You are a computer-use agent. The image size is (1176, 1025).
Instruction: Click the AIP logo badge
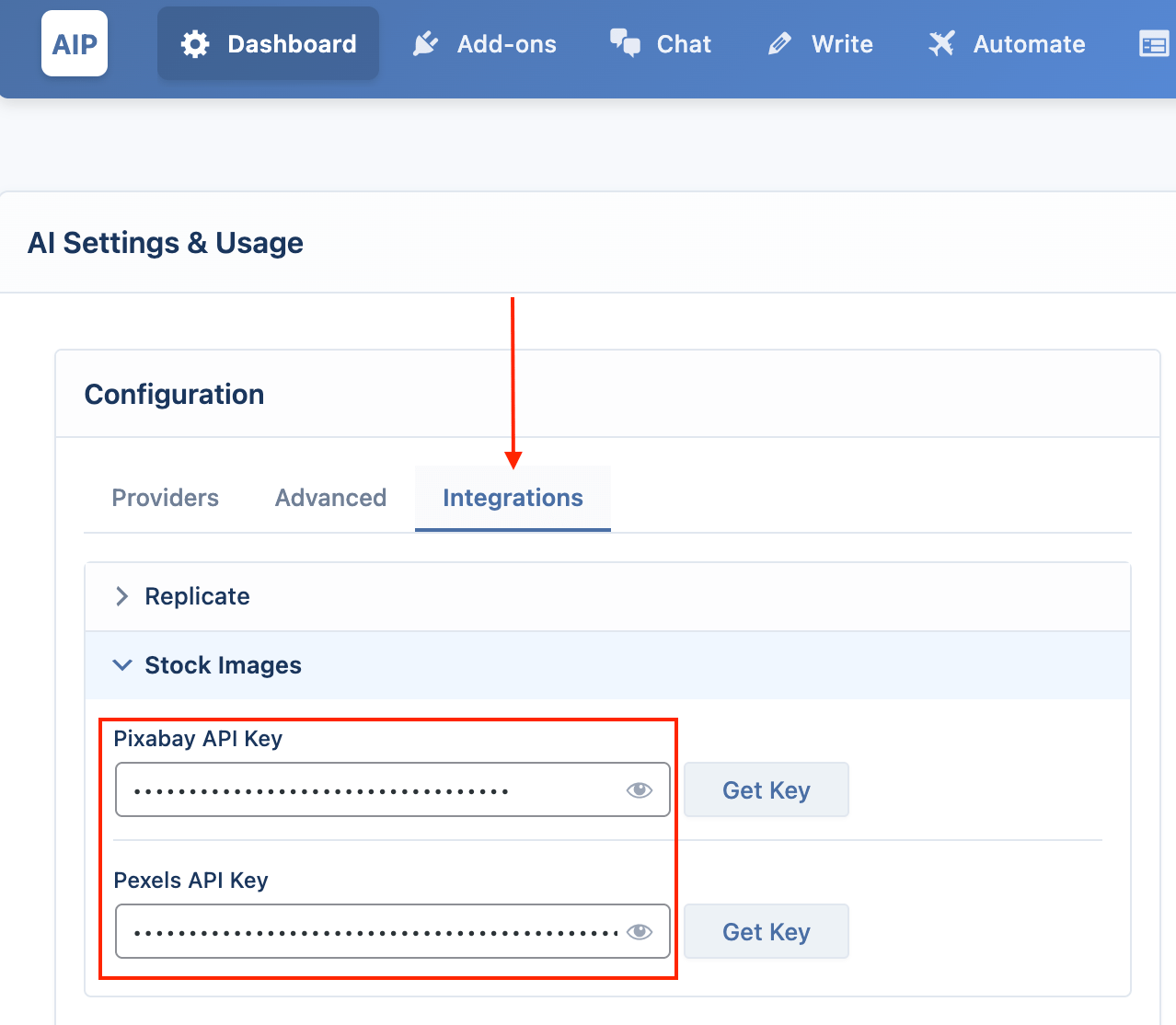pyautogui.click(x=75, y=43)
